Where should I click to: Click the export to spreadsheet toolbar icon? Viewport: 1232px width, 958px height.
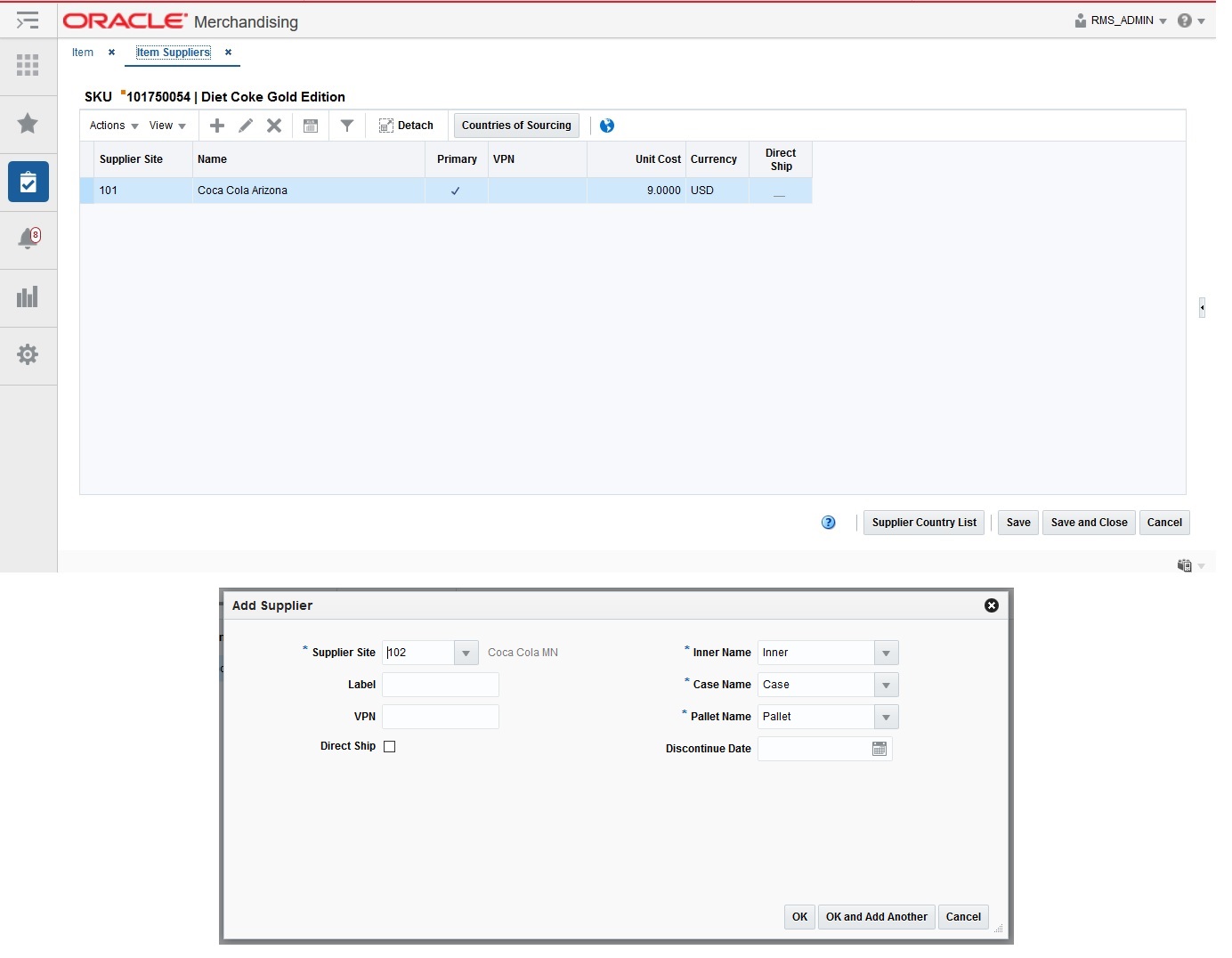click(x=311, y=126)
